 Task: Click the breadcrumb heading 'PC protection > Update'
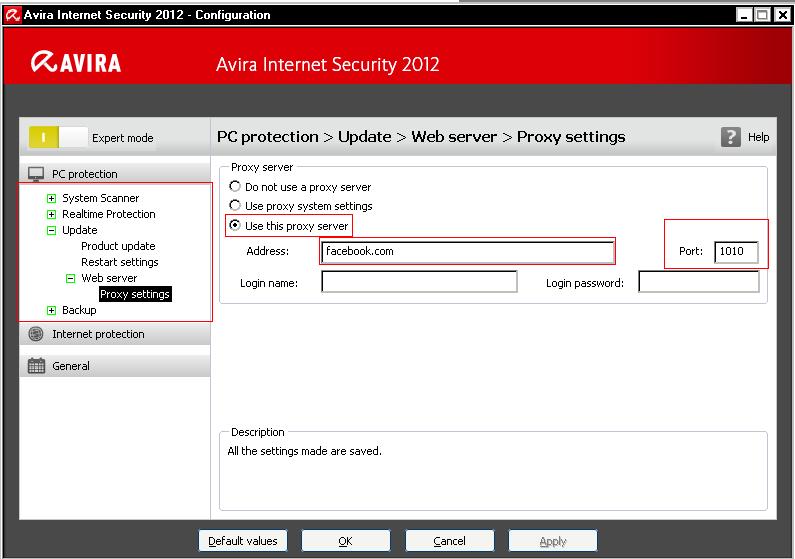(304, 137)
